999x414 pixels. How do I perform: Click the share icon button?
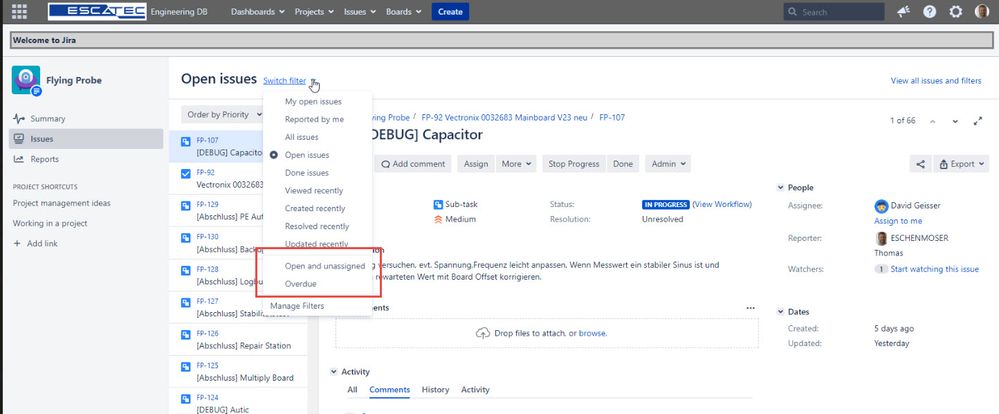point(920,164)
